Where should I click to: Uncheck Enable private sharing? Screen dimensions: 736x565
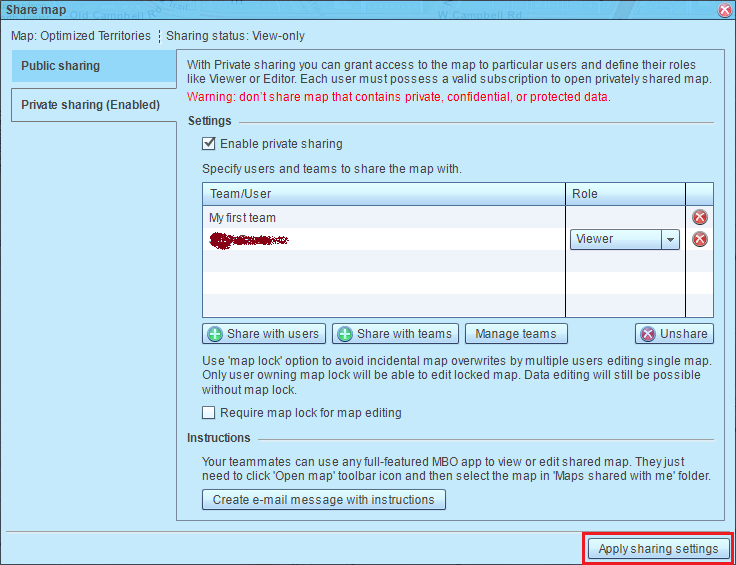click(x=209, y=144)
